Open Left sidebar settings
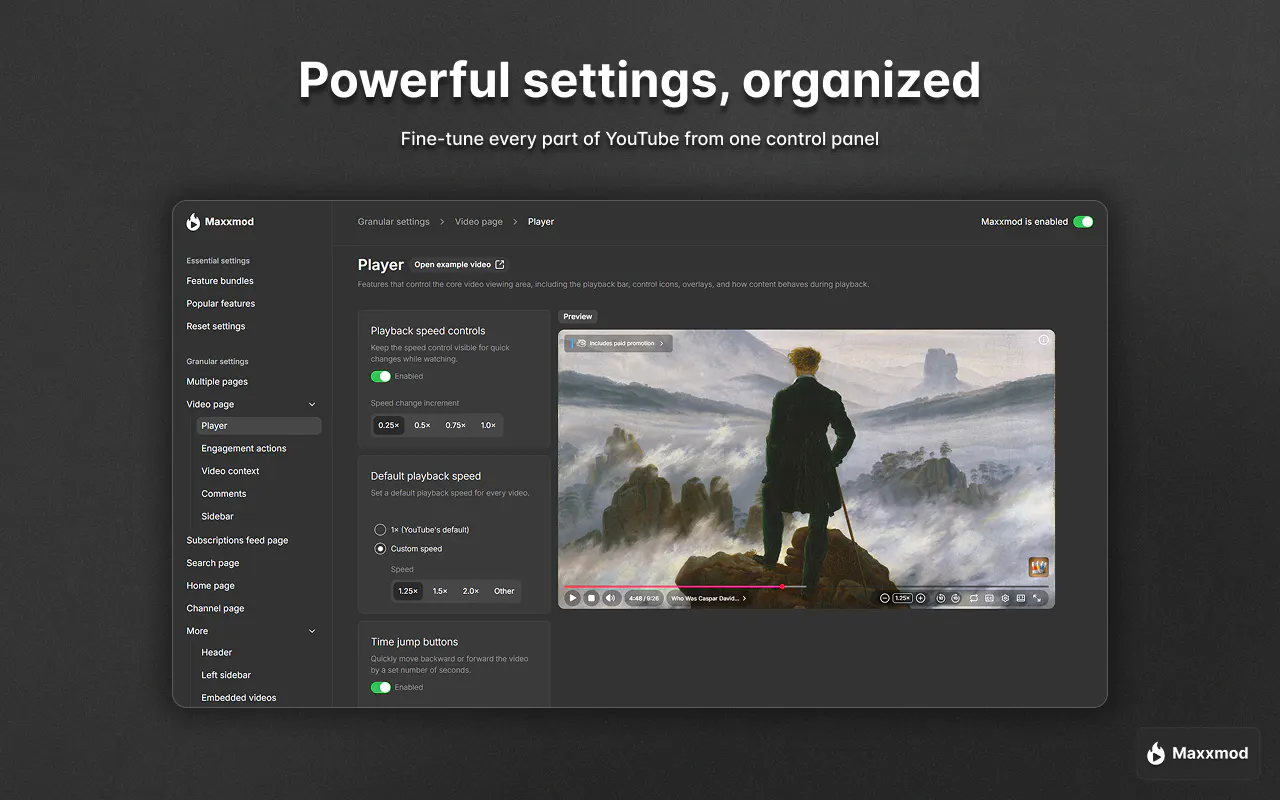 pyautogui.click(x=226, y=676)
